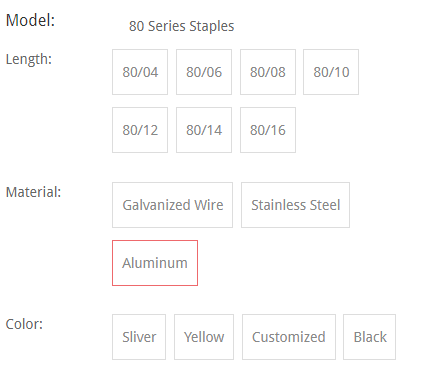Select 80/10 length option
This screenshot has width=424, height=369.
point(331,72)
